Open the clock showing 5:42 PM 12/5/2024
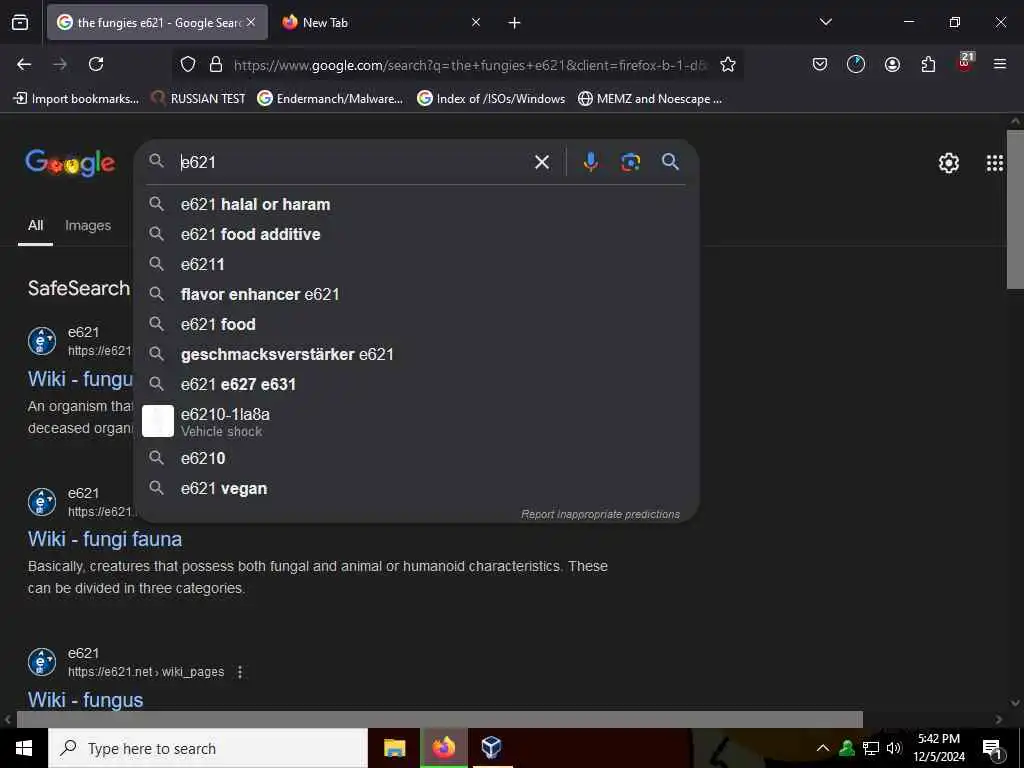Image resolution: width=1024 pixels, height=768 pixels. (938, 748)
